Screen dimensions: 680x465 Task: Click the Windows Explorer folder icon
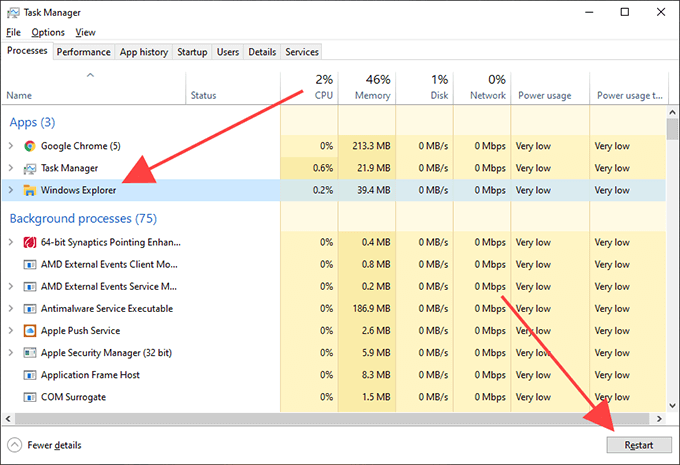click(x=30, y=190)
